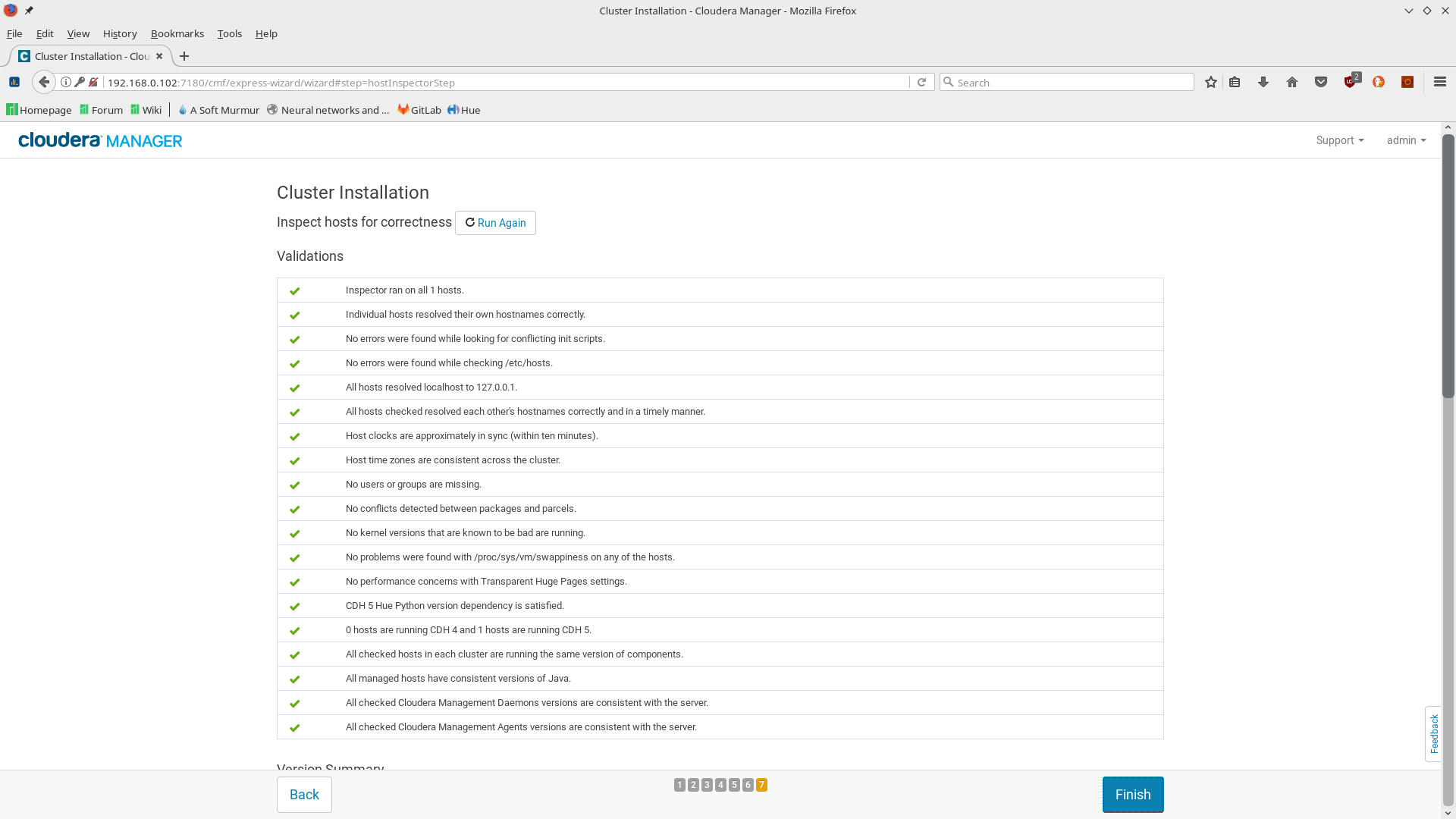Close the Cluster Installation tab

(159, 56)
